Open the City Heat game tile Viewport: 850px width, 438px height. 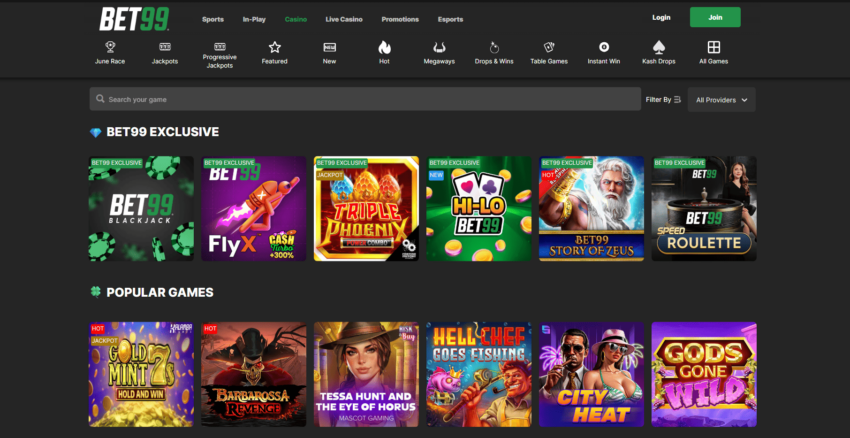click(591, 375)
